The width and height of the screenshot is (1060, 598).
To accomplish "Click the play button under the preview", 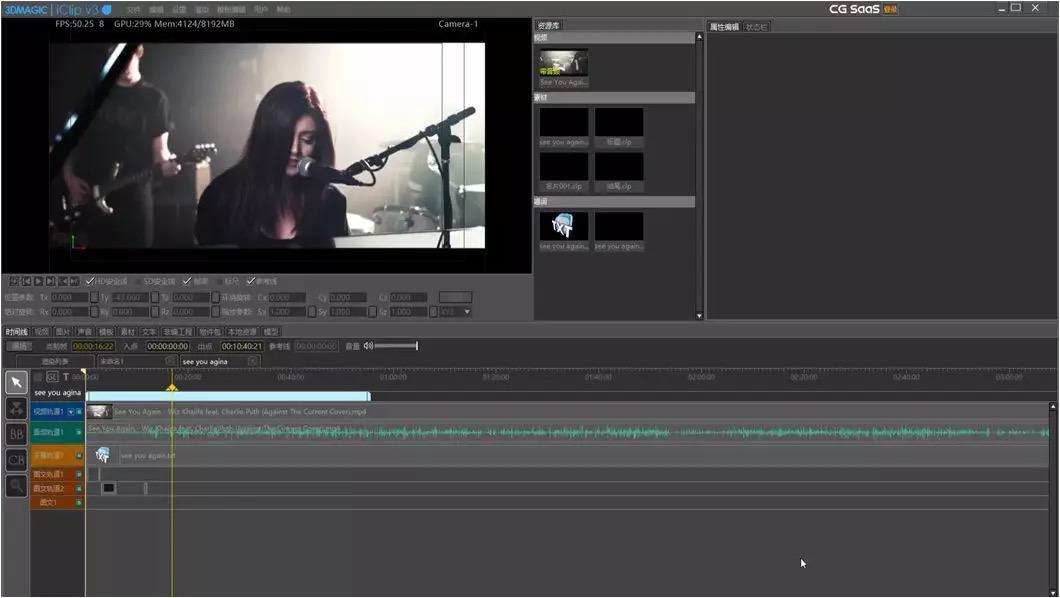I will pos(39,281).
